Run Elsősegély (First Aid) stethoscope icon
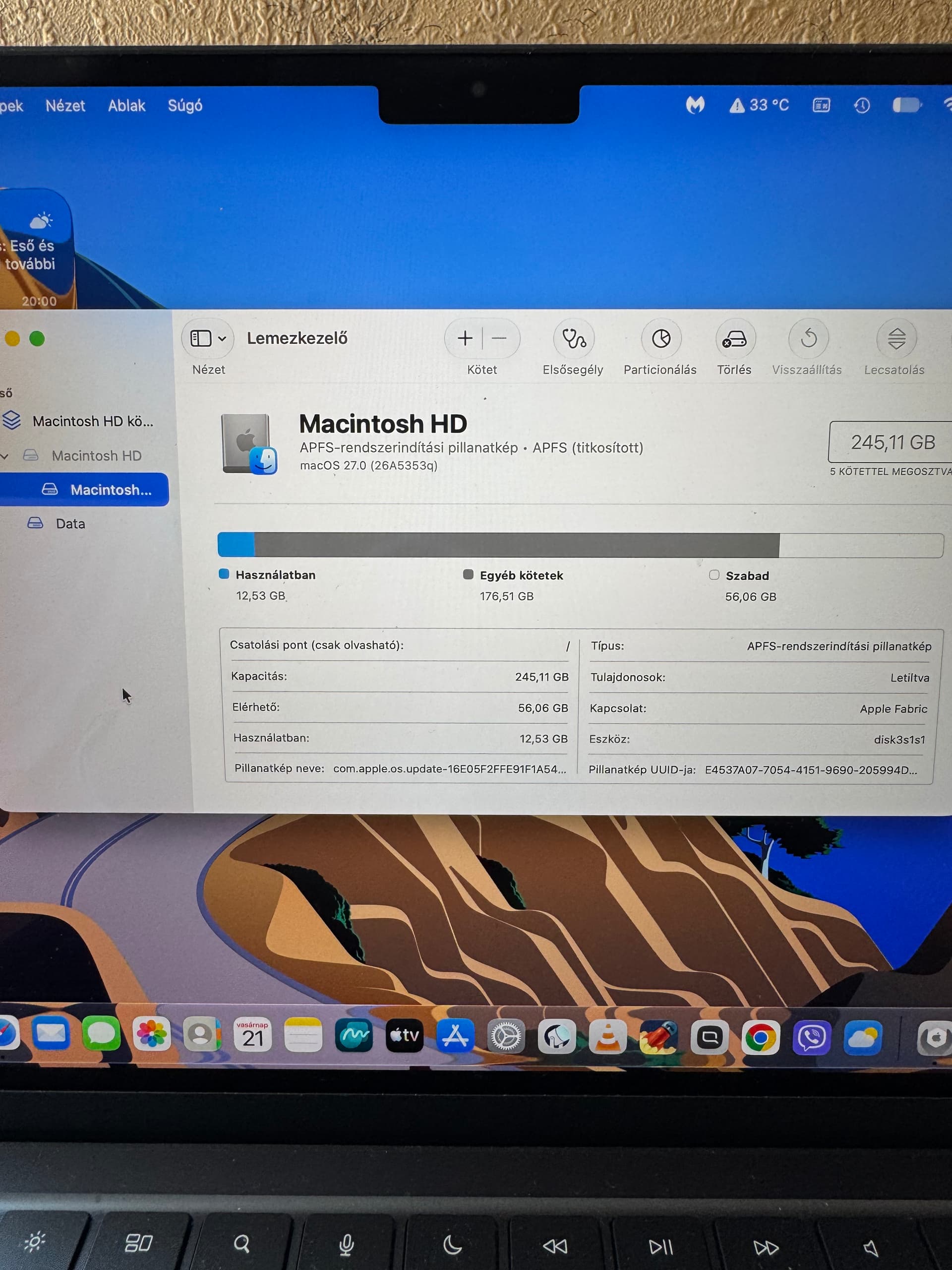The image size is (952, 1270). coord(573,338)
